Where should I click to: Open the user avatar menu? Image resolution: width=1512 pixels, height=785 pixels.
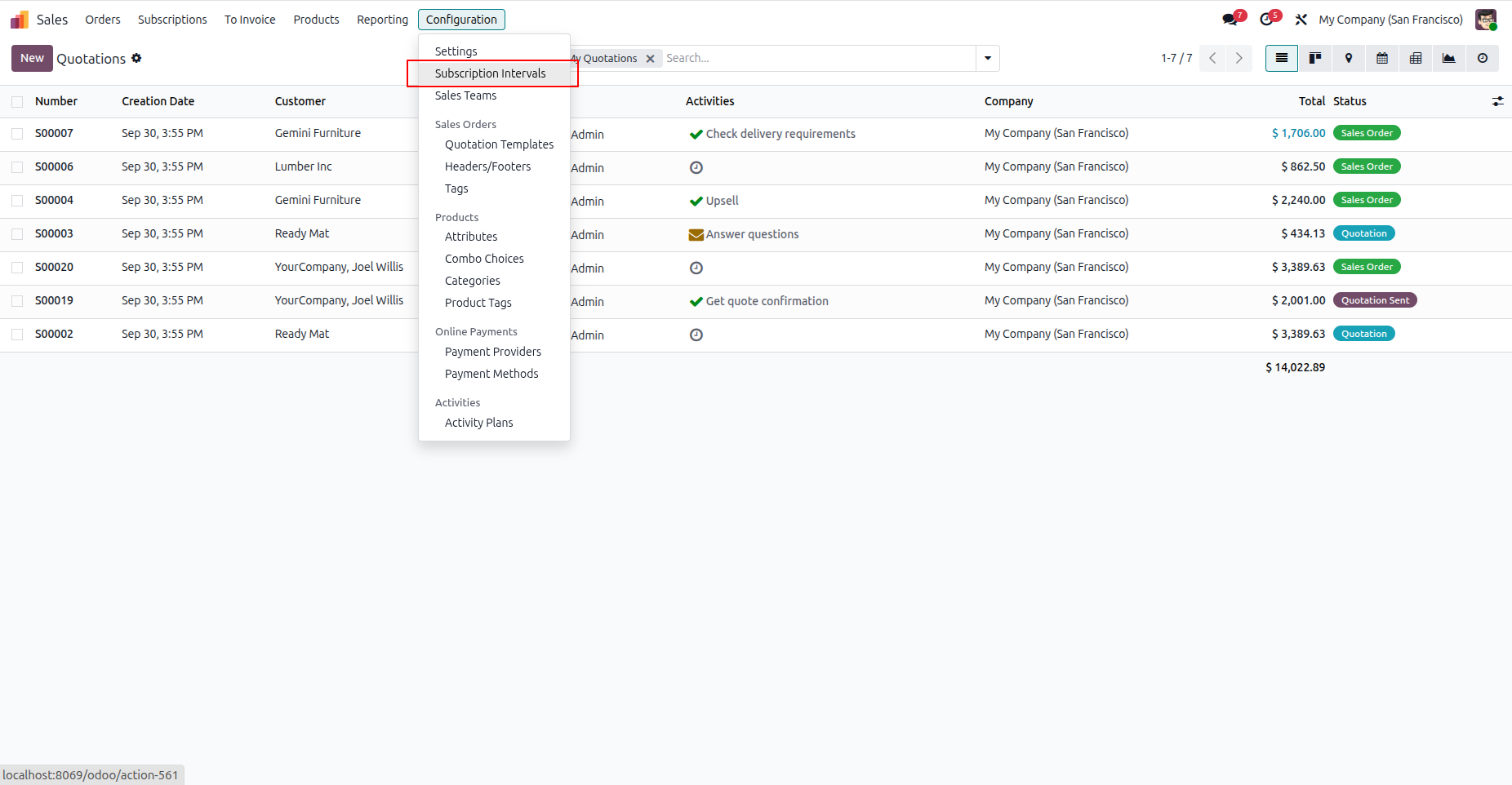[1486, 20]
